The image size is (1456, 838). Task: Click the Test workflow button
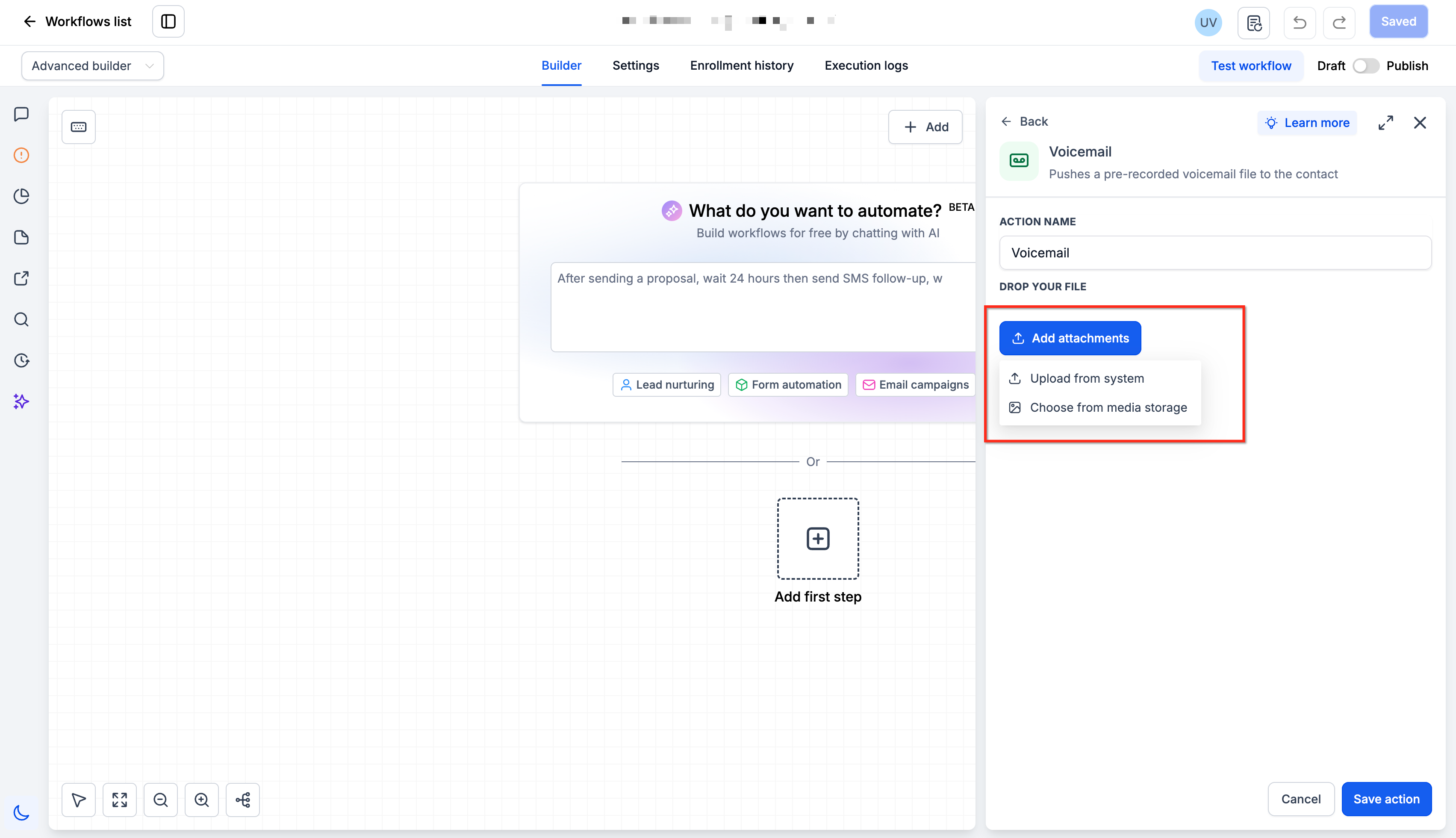pos(1251,65)
